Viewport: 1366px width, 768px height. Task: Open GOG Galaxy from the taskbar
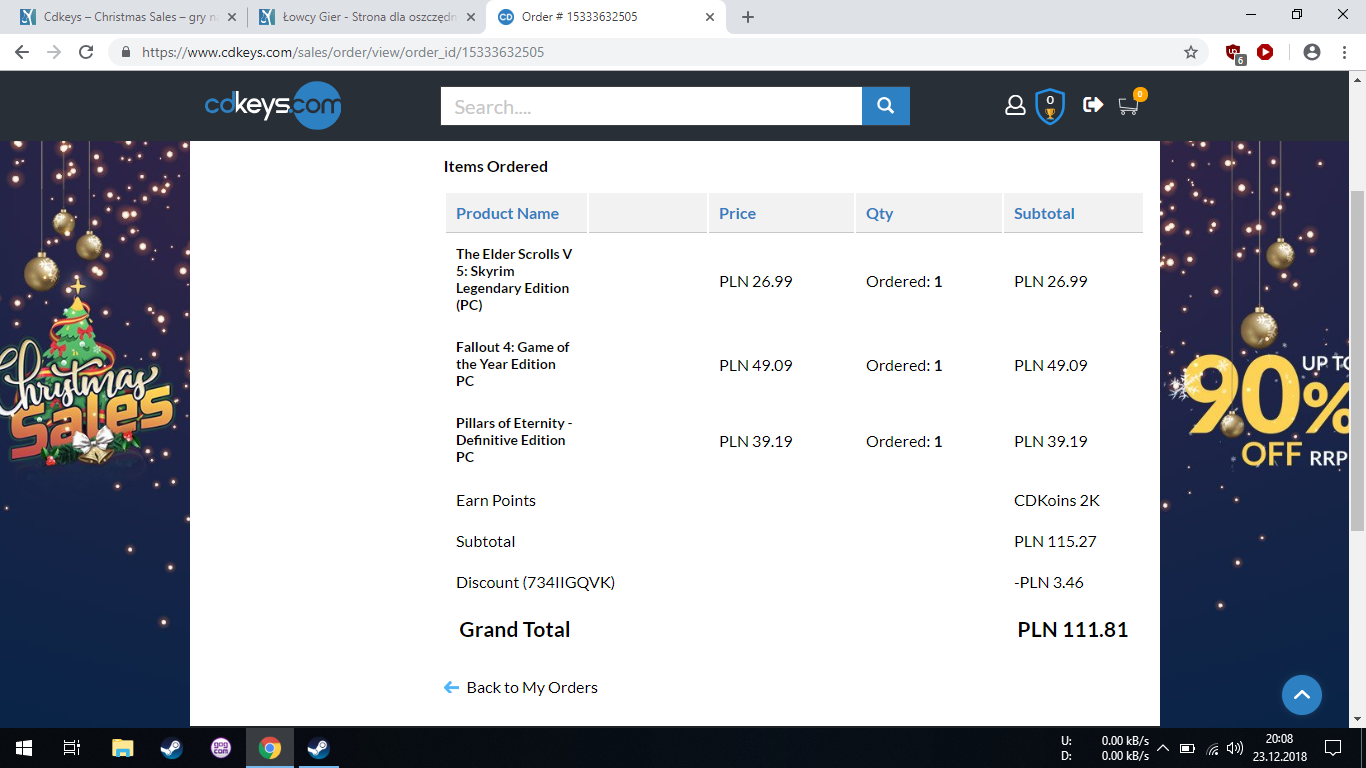click(x=221, y=747)
